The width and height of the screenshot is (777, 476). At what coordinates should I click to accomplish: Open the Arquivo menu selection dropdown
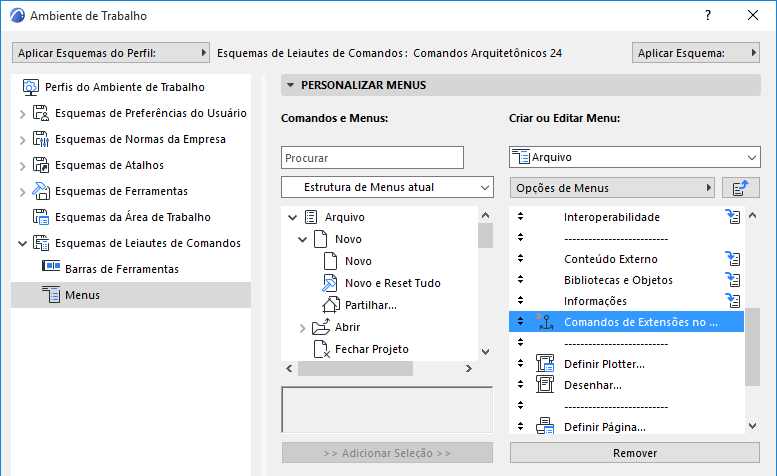[x=634, y=157]
